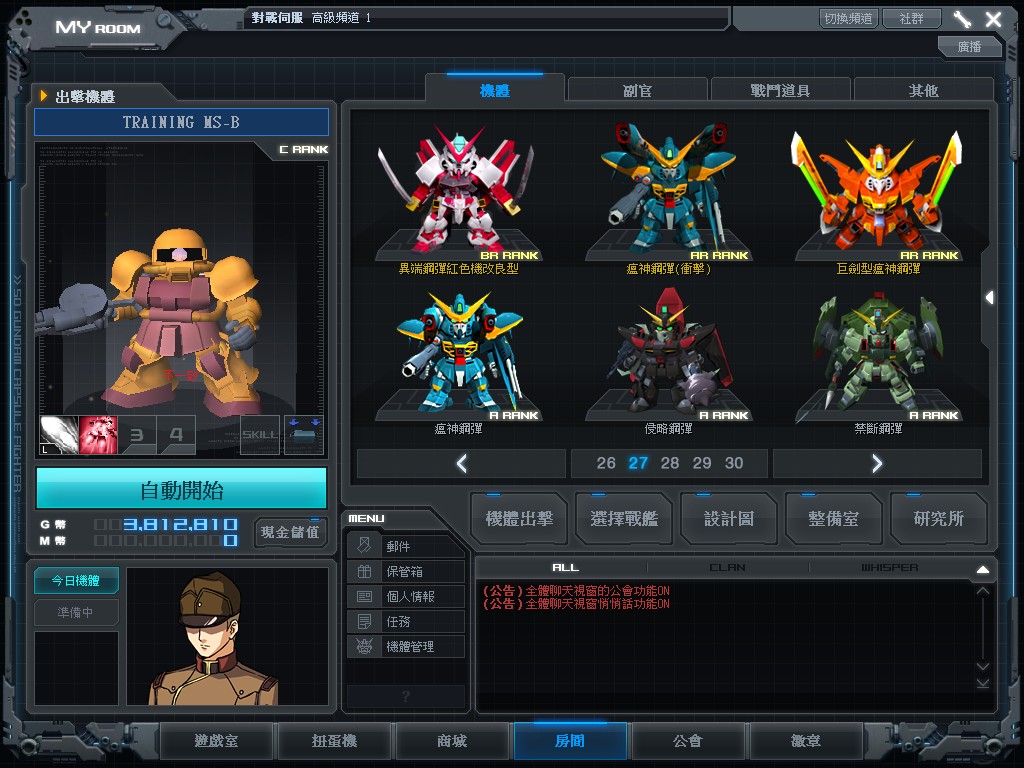Switch to 副官 tab

637,90
